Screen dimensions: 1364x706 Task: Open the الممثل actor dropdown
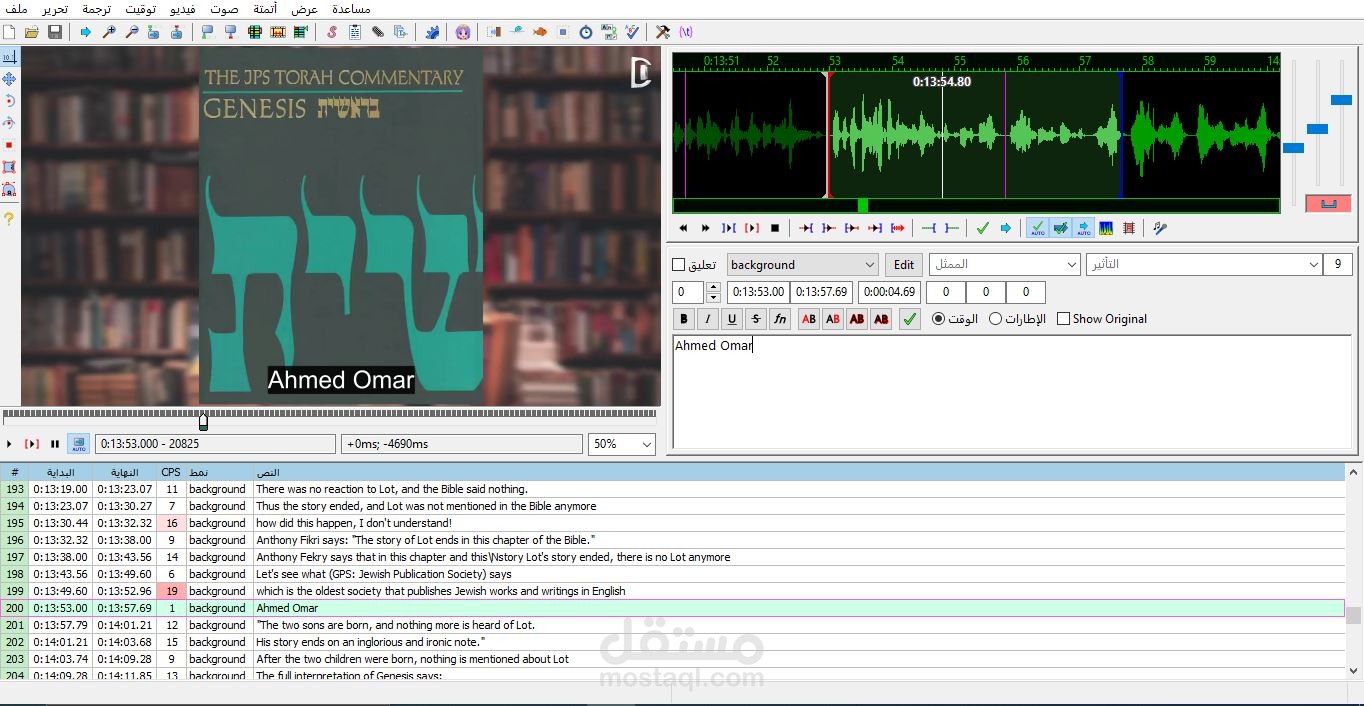1071,265
